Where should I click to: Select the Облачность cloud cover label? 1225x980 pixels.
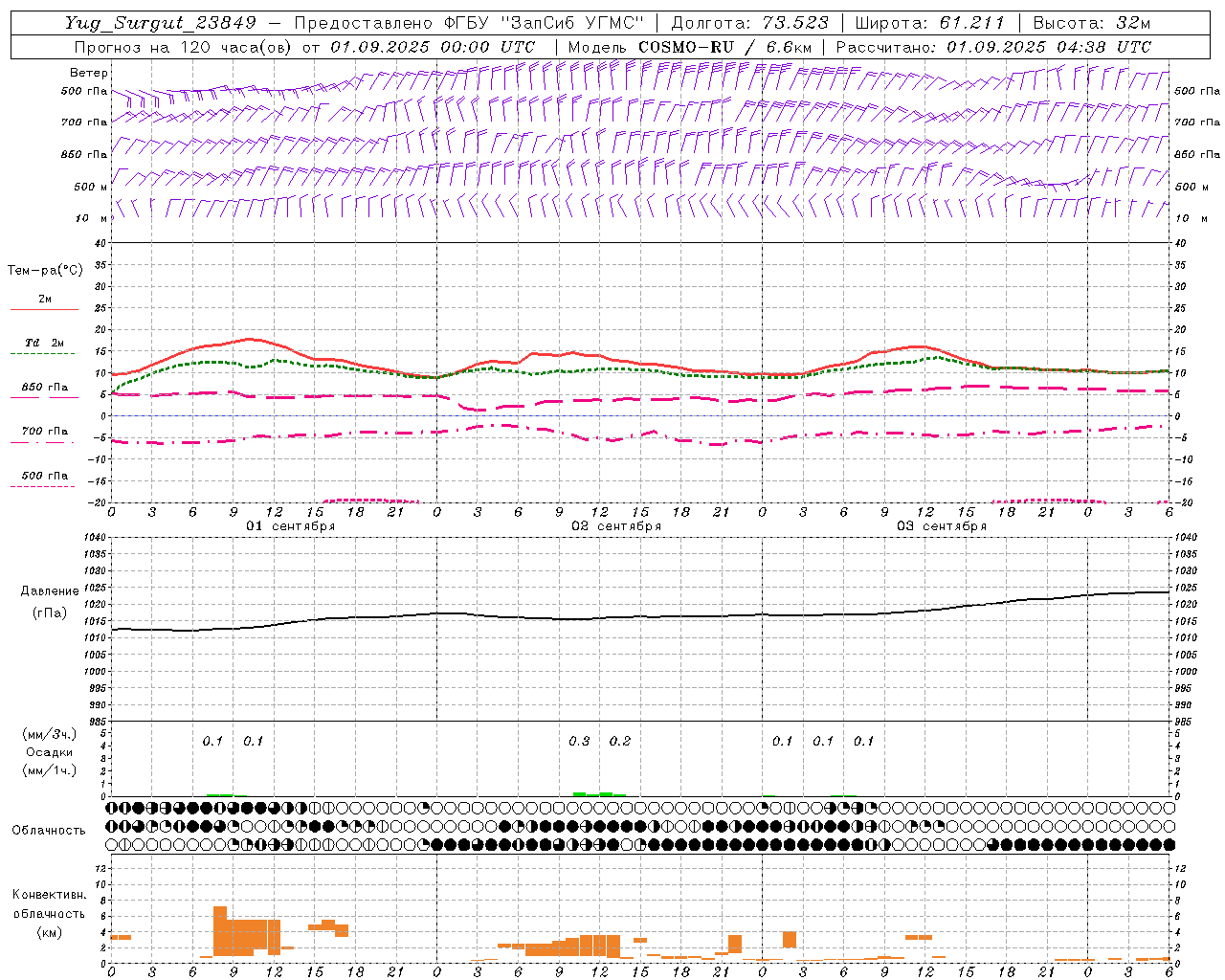[x=49, y=830]
